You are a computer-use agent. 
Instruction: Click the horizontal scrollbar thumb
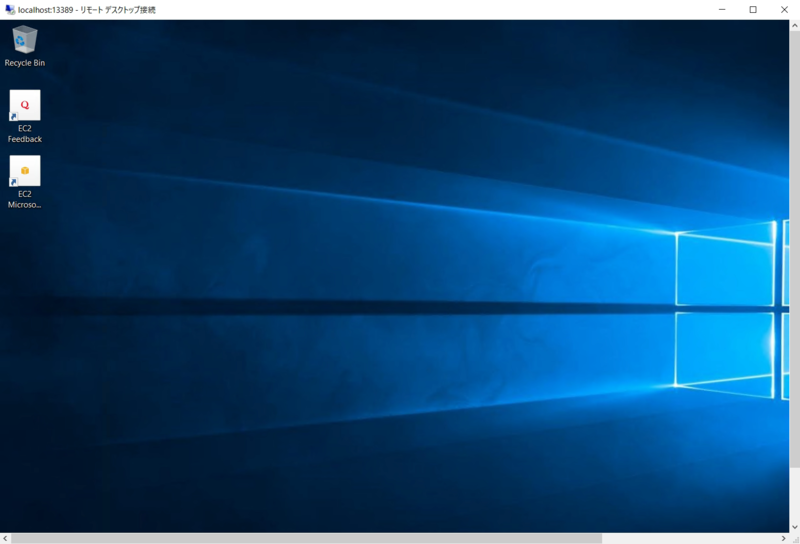306,538
